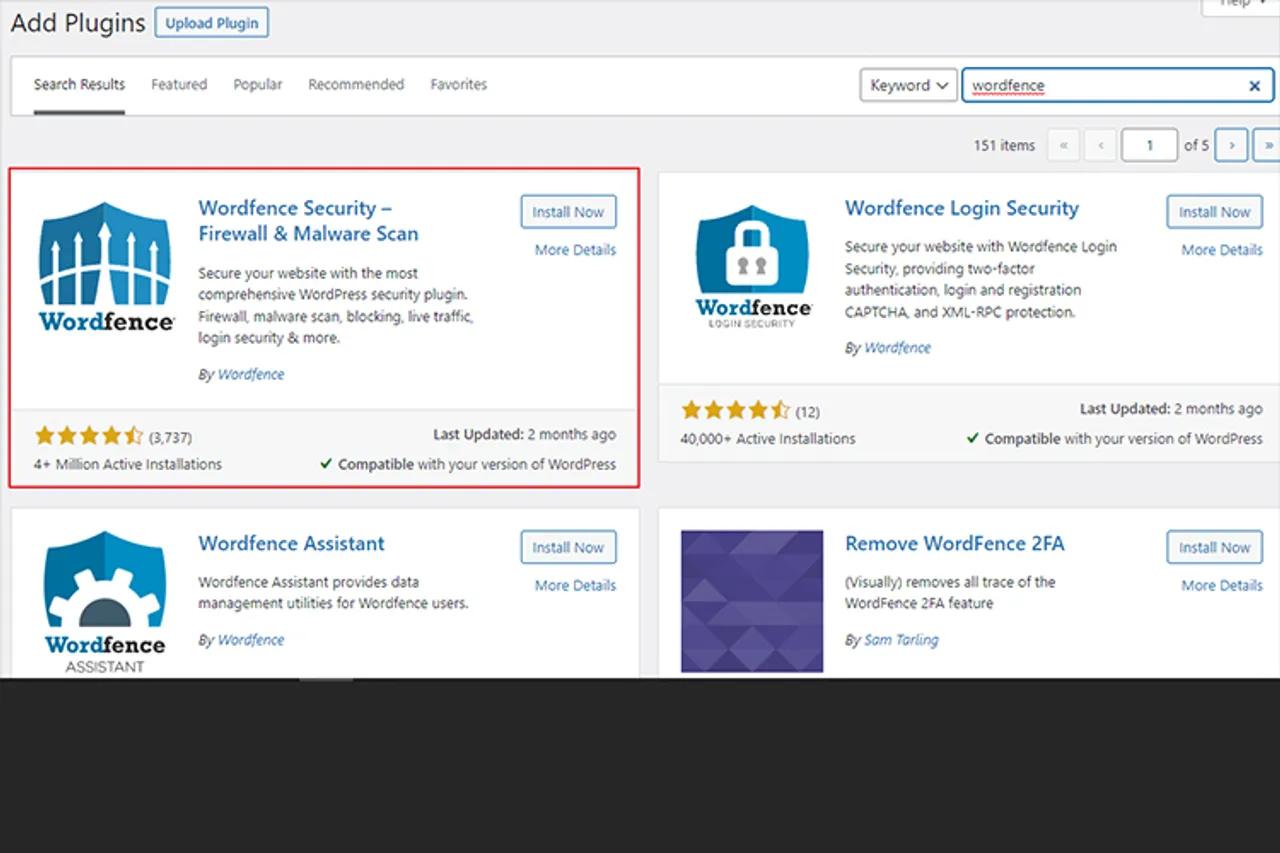The width and height of the screenshot is (1280, 853).
Task: Open the Remove WordFence 2FA title link
Action: pyautogui.click(x=955, y=544)
